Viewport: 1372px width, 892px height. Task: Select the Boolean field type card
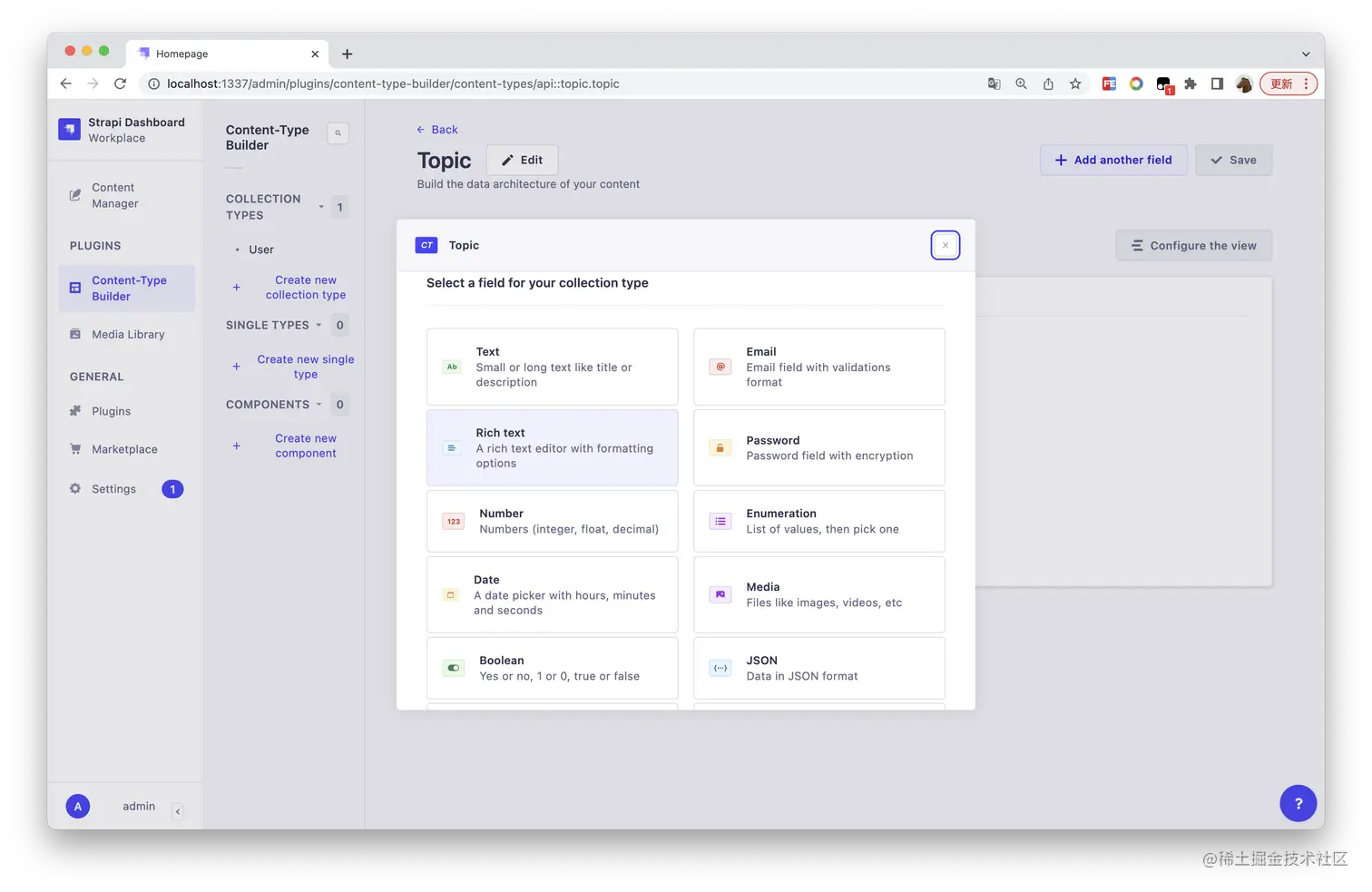pos(552,668)
